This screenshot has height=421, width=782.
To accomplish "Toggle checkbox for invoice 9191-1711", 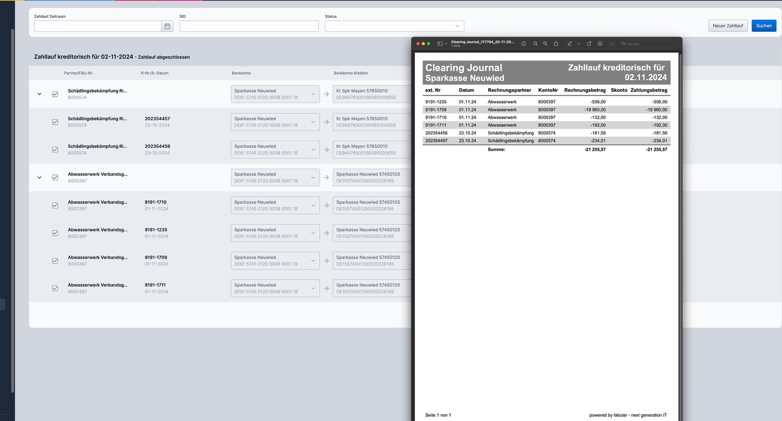I will coord(55,288).
